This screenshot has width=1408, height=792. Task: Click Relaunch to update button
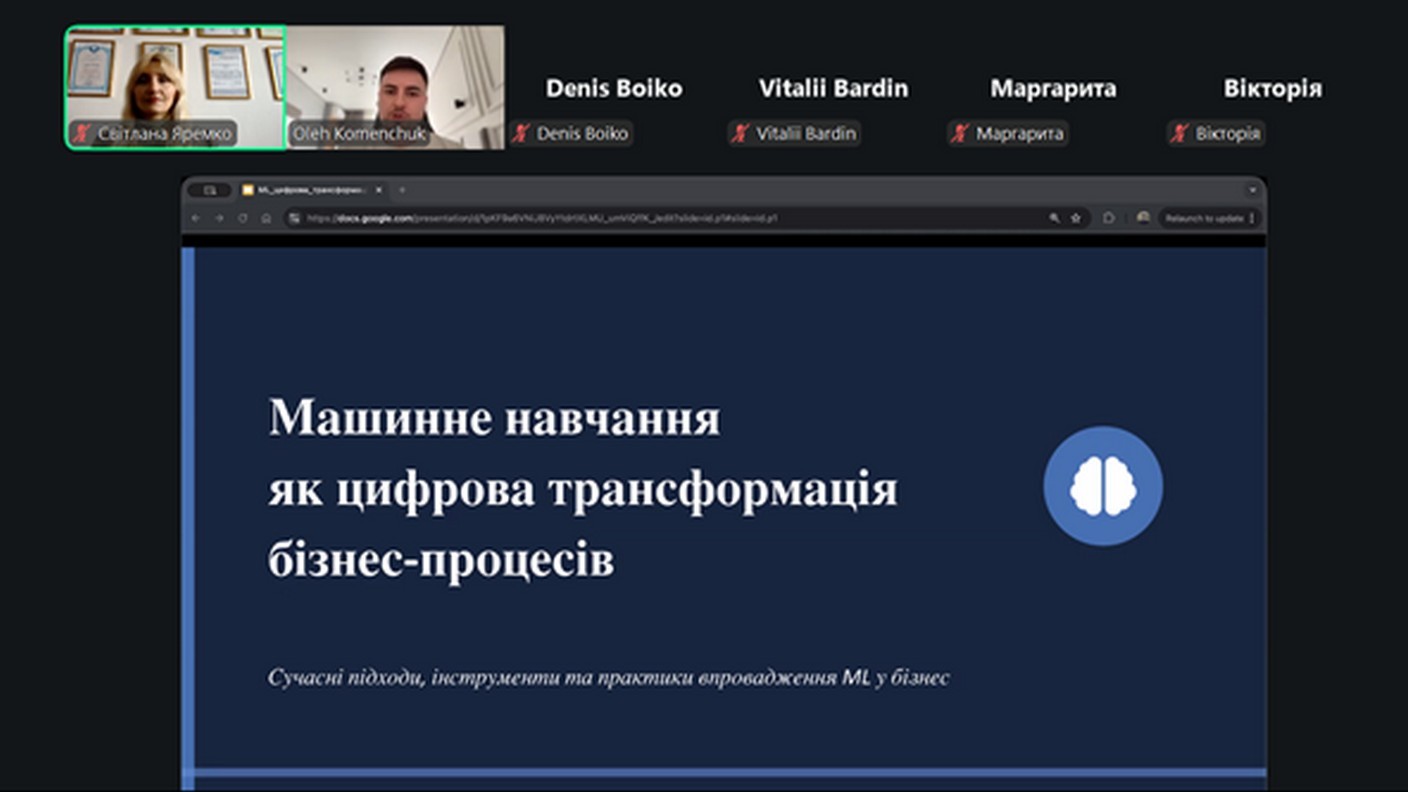(1203, 218)
